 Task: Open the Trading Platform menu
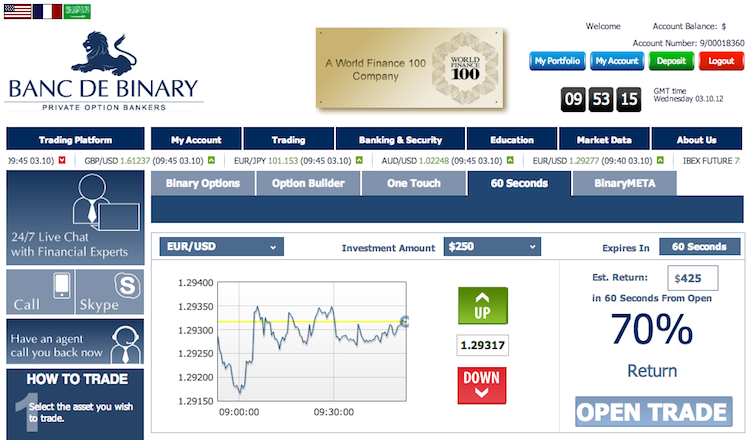pos(75,140)
